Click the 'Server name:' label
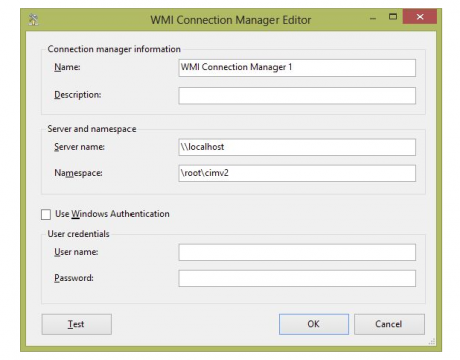 pyautogui.click(x=79, y=147)
